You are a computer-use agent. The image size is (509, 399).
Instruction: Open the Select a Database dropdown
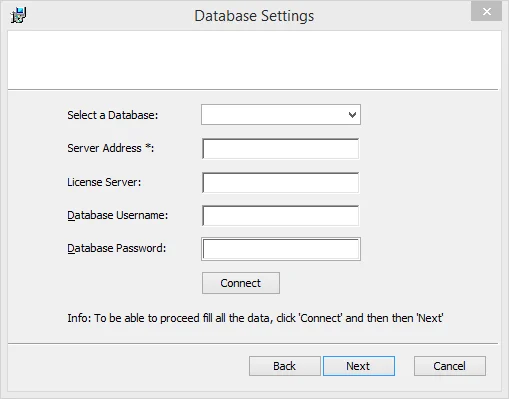coord(281,115)
